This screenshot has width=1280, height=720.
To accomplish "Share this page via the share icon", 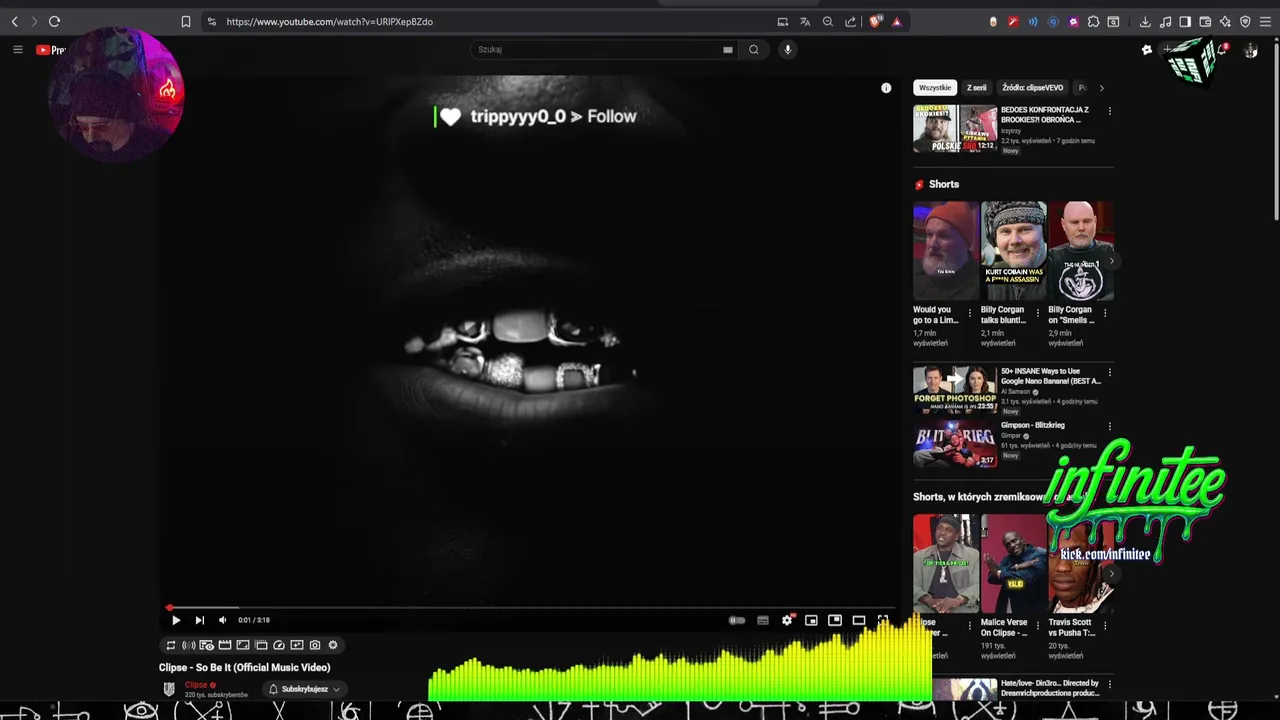I will click(x=851, y=21).
